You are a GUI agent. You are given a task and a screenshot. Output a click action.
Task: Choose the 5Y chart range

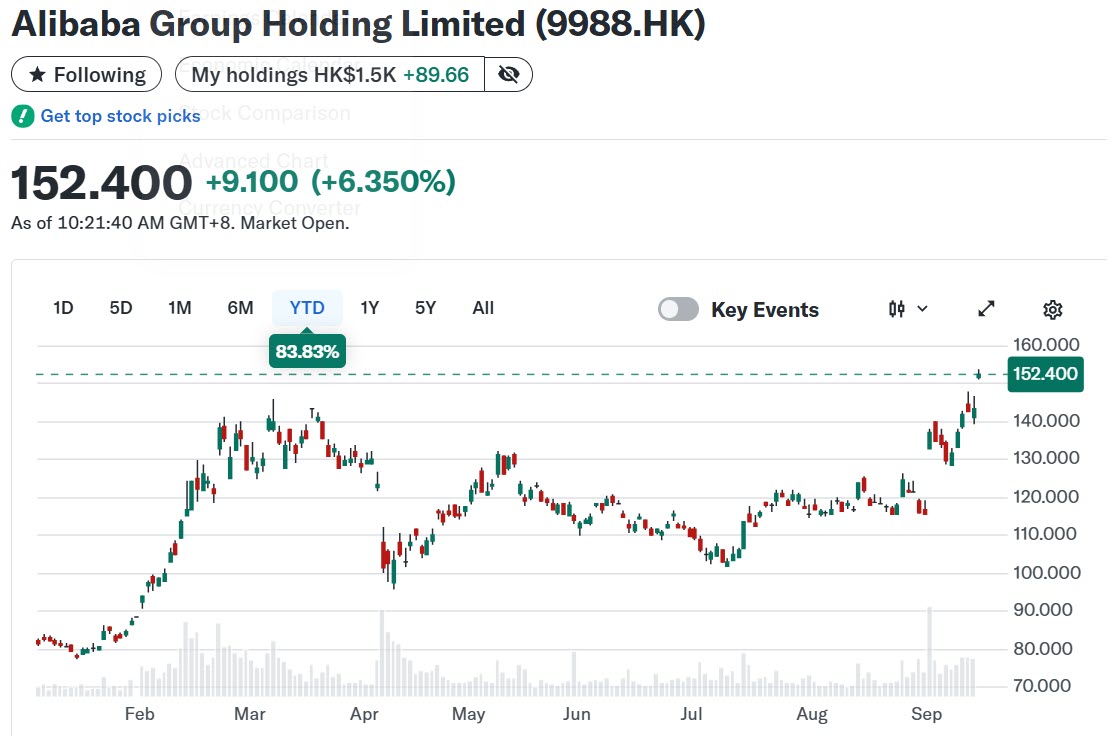pos(425,308)
